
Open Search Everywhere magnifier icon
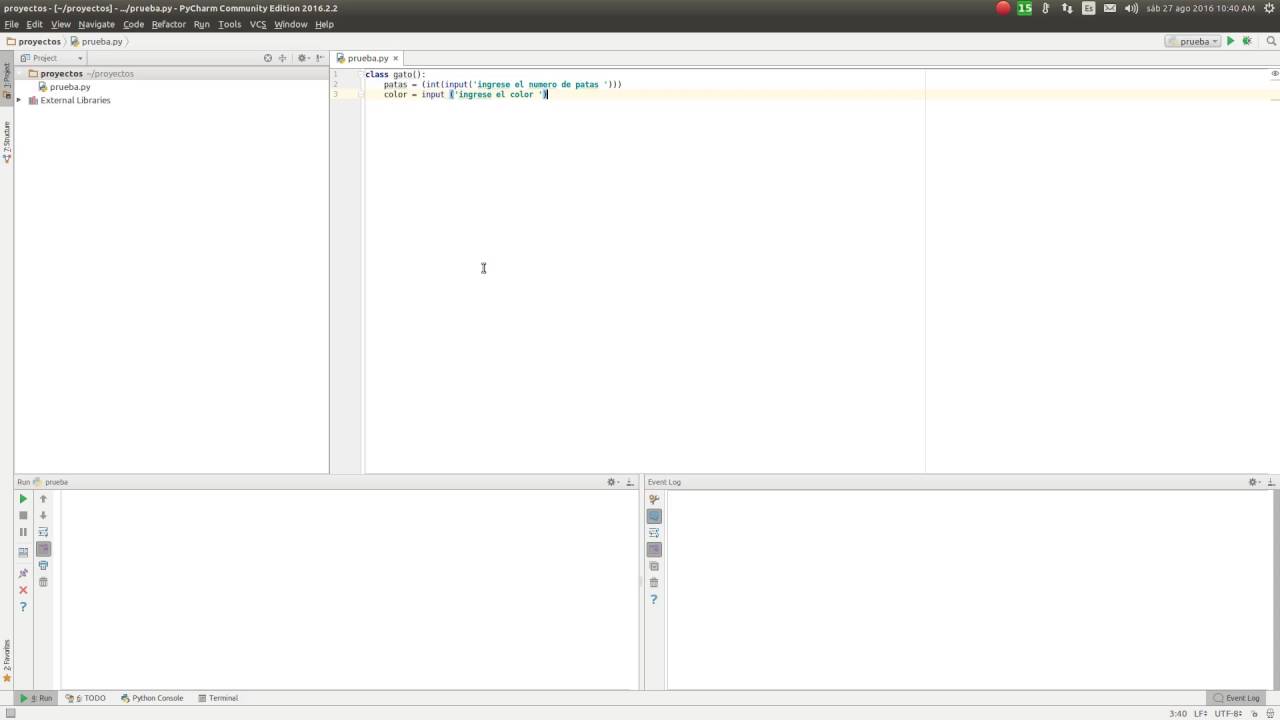click(x=1272, y=41)
